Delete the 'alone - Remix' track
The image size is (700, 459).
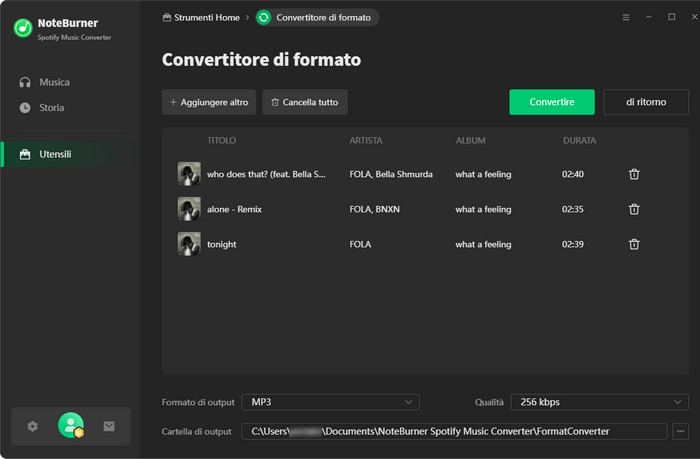(x=634, y=209)
